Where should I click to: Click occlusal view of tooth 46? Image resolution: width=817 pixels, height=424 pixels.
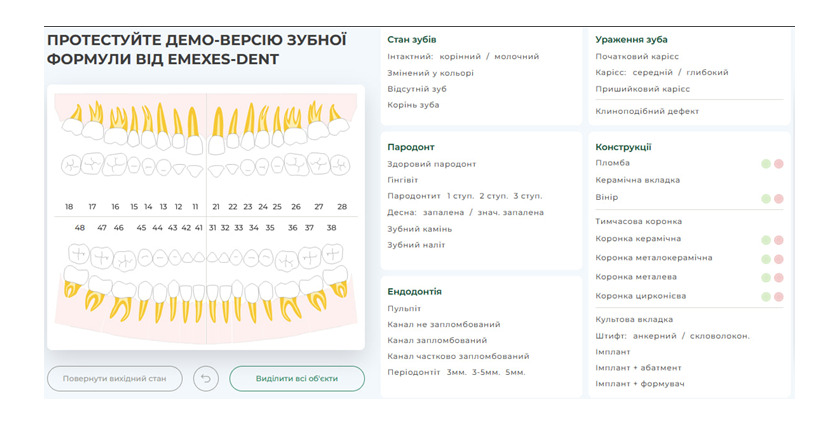(123, 261)
